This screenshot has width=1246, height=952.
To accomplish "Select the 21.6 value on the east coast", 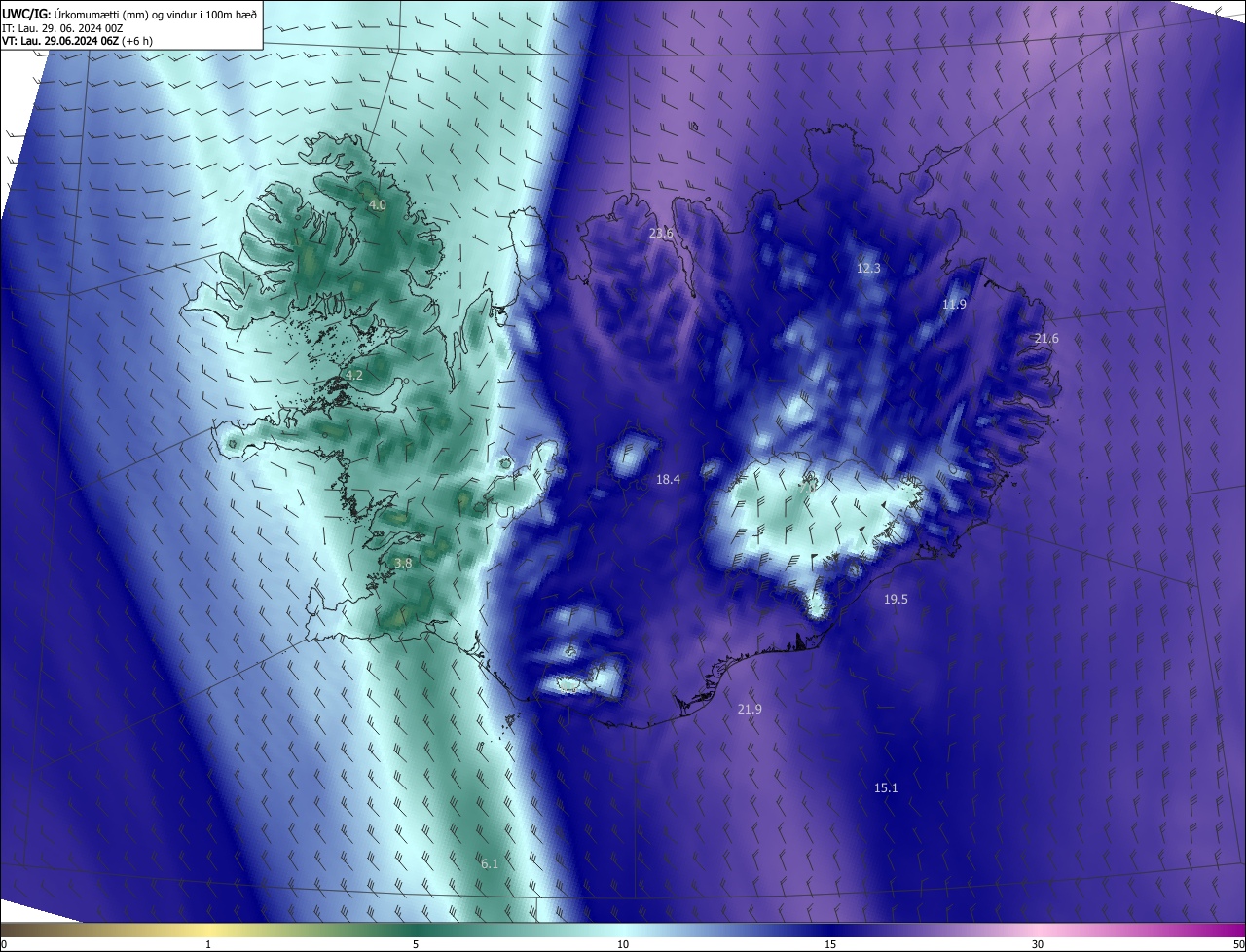I will pyautogui.click(x=1046, y=338).
